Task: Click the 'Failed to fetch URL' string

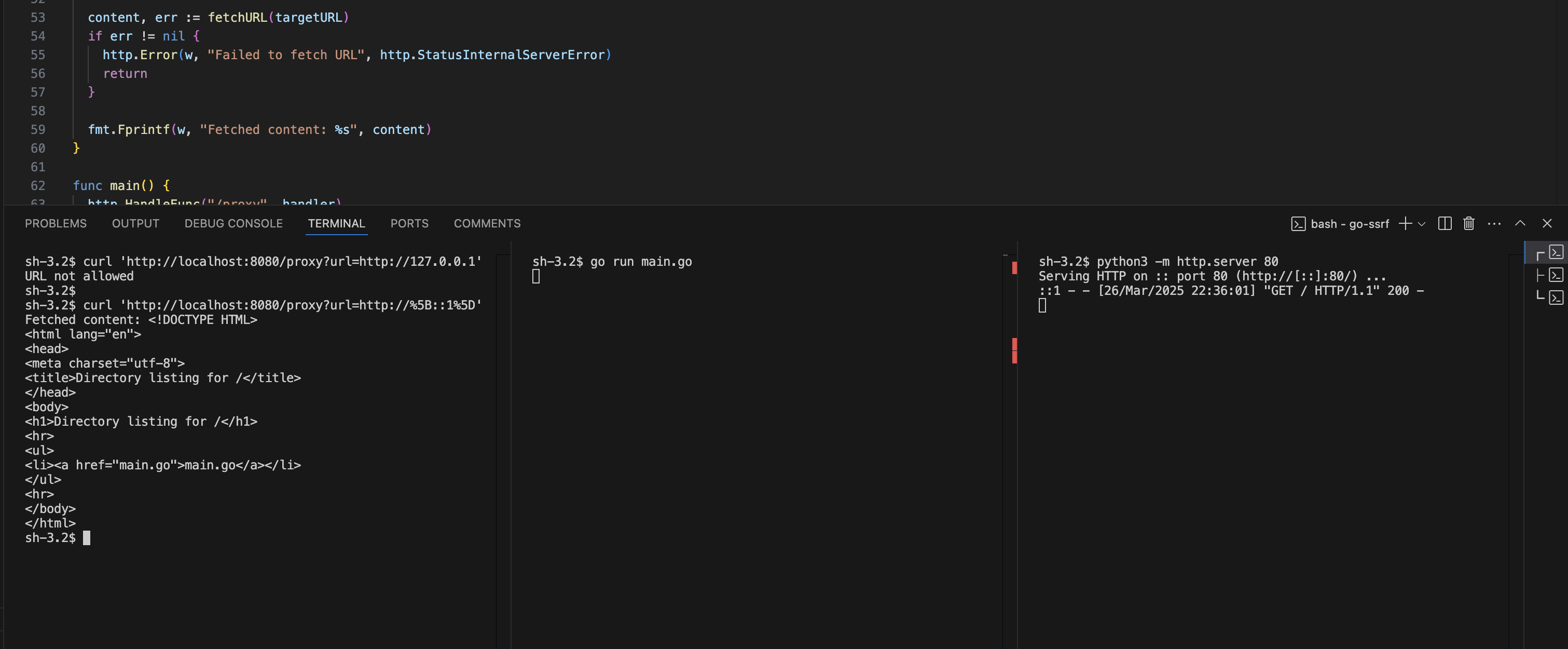Action: tap(286, 55)
